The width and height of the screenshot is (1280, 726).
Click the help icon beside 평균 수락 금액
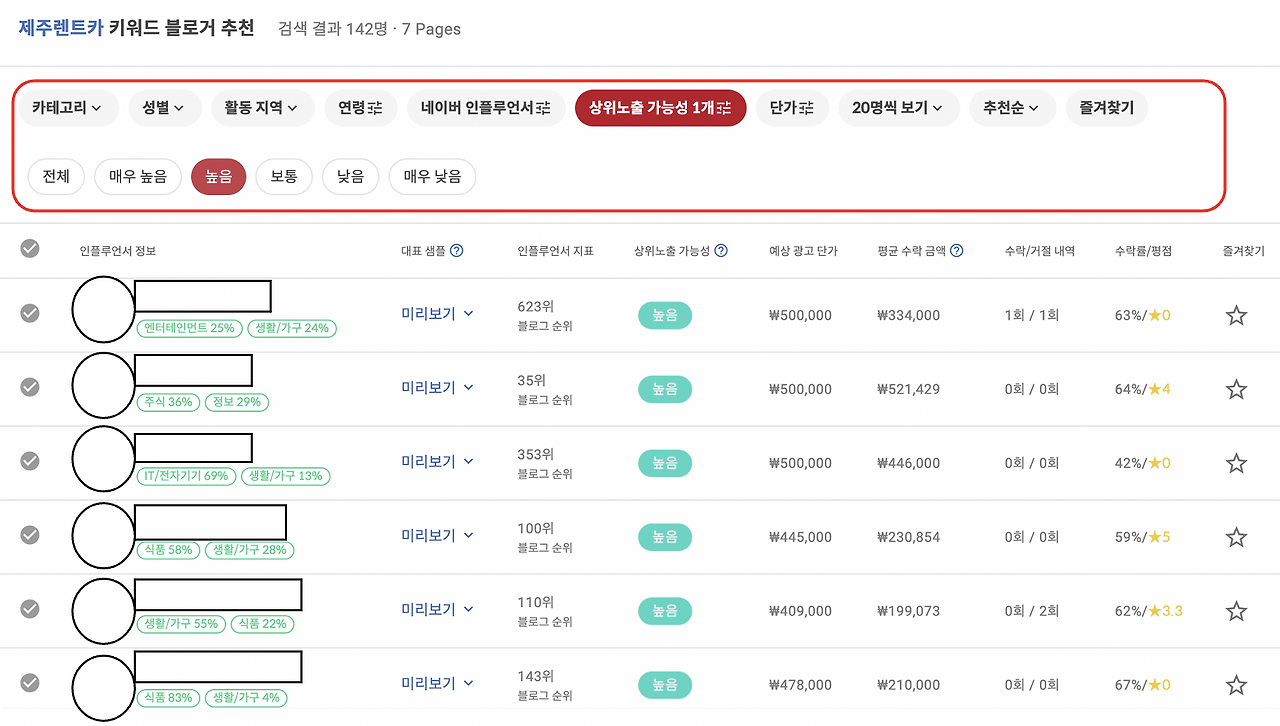[957, 251]
